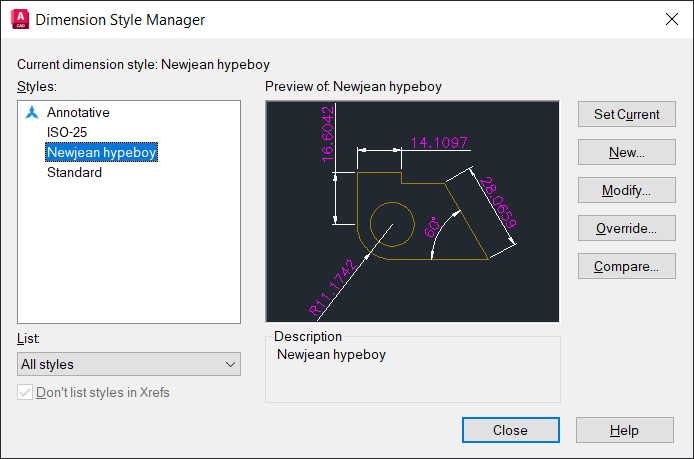Select the Newjean hypeboy style

pos(101,152)
